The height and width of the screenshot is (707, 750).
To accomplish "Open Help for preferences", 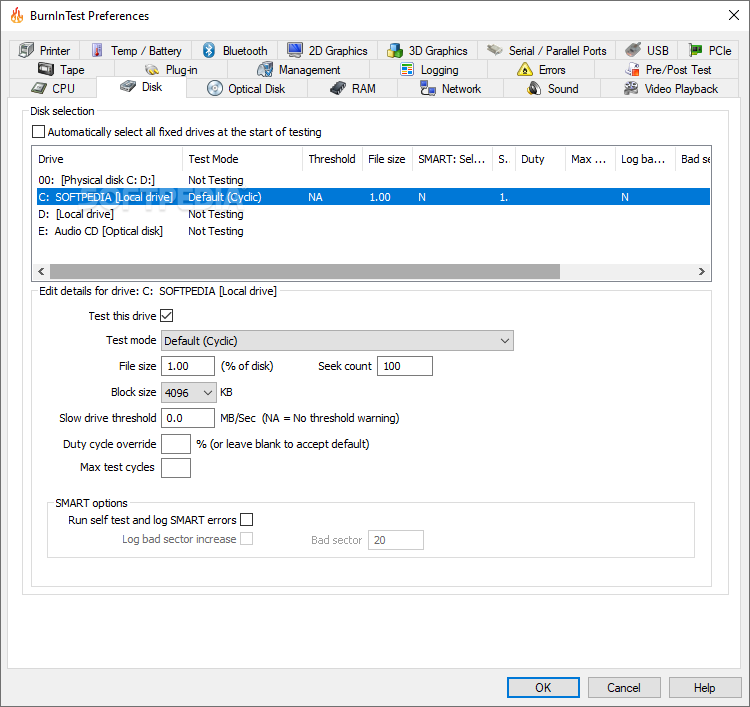I will (705, 687).
